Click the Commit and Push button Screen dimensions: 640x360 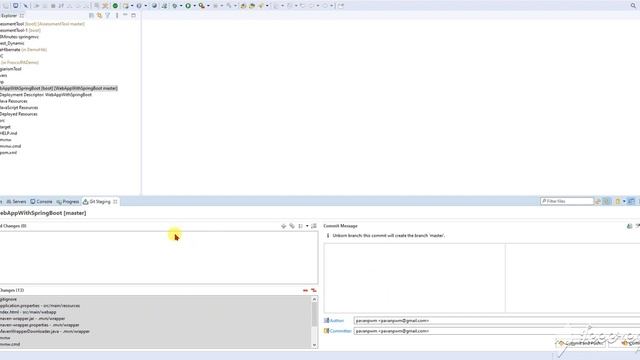[580, 343]
